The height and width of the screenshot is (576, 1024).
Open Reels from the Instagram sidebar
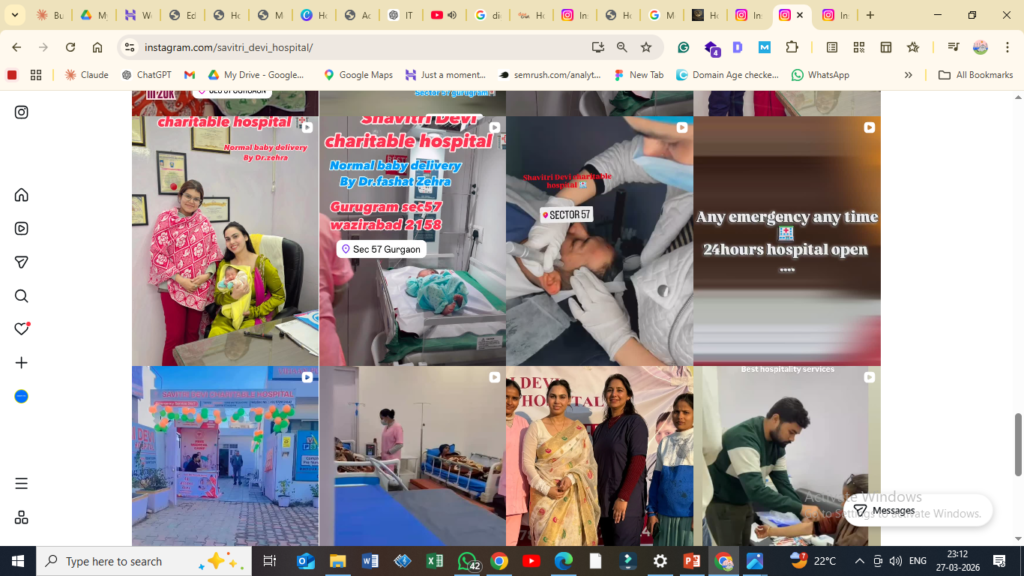[x=21, y=228]
